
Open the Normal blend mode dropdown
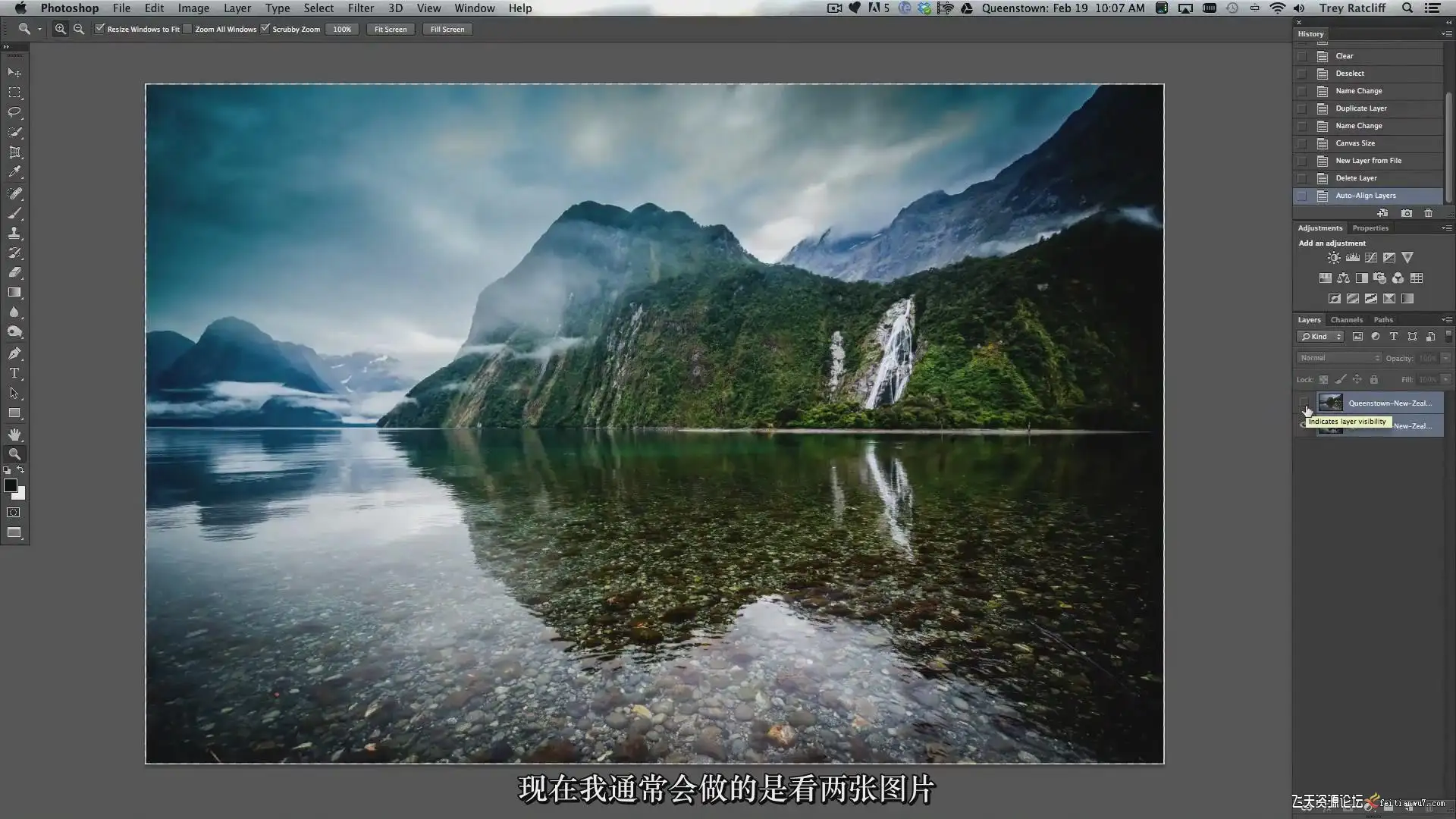pos(1339,358)
